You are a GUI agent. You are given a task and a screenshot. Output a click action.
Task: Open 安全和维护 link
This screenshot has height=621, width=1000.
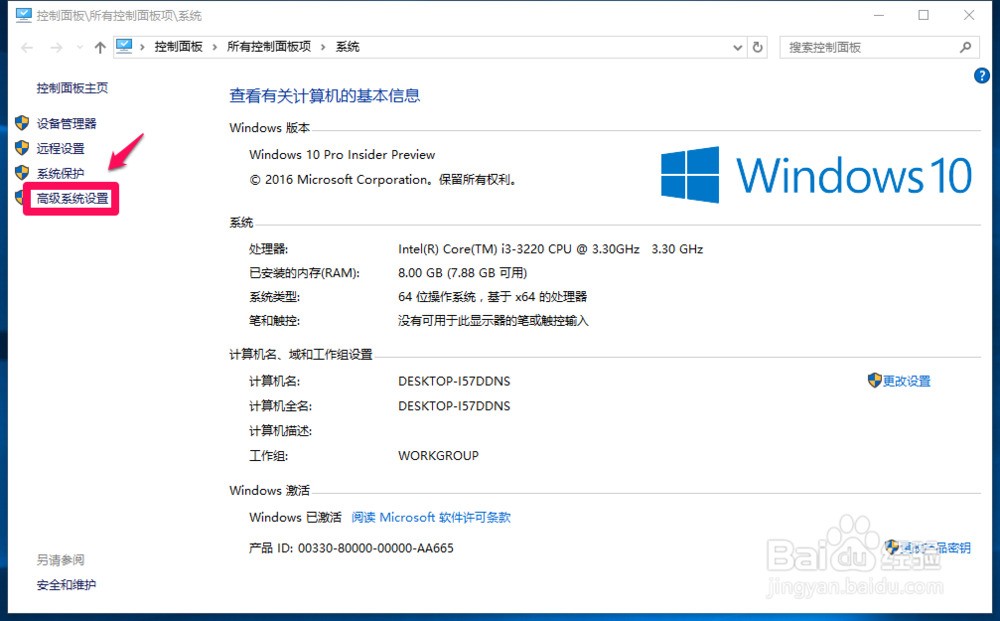tap(66, 585)
